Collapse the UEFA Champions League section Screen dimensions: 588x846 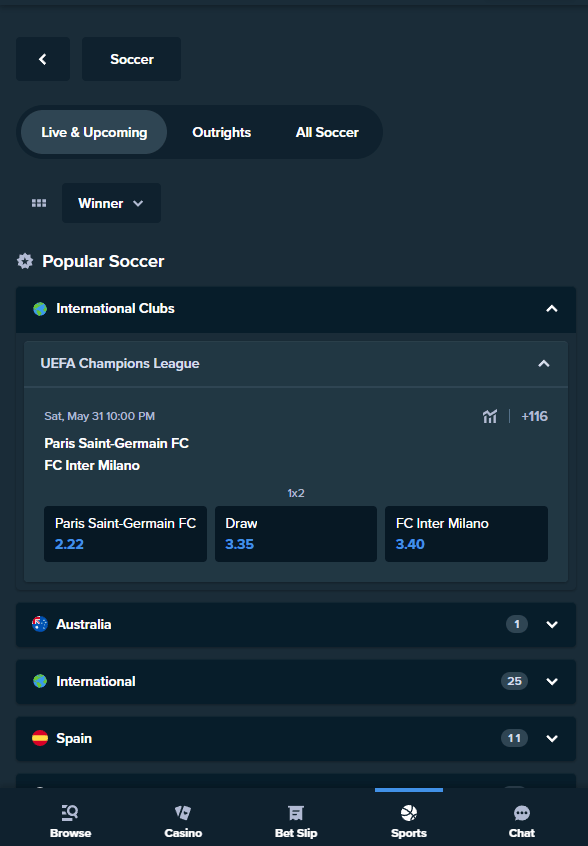click(x=296, y=364)
